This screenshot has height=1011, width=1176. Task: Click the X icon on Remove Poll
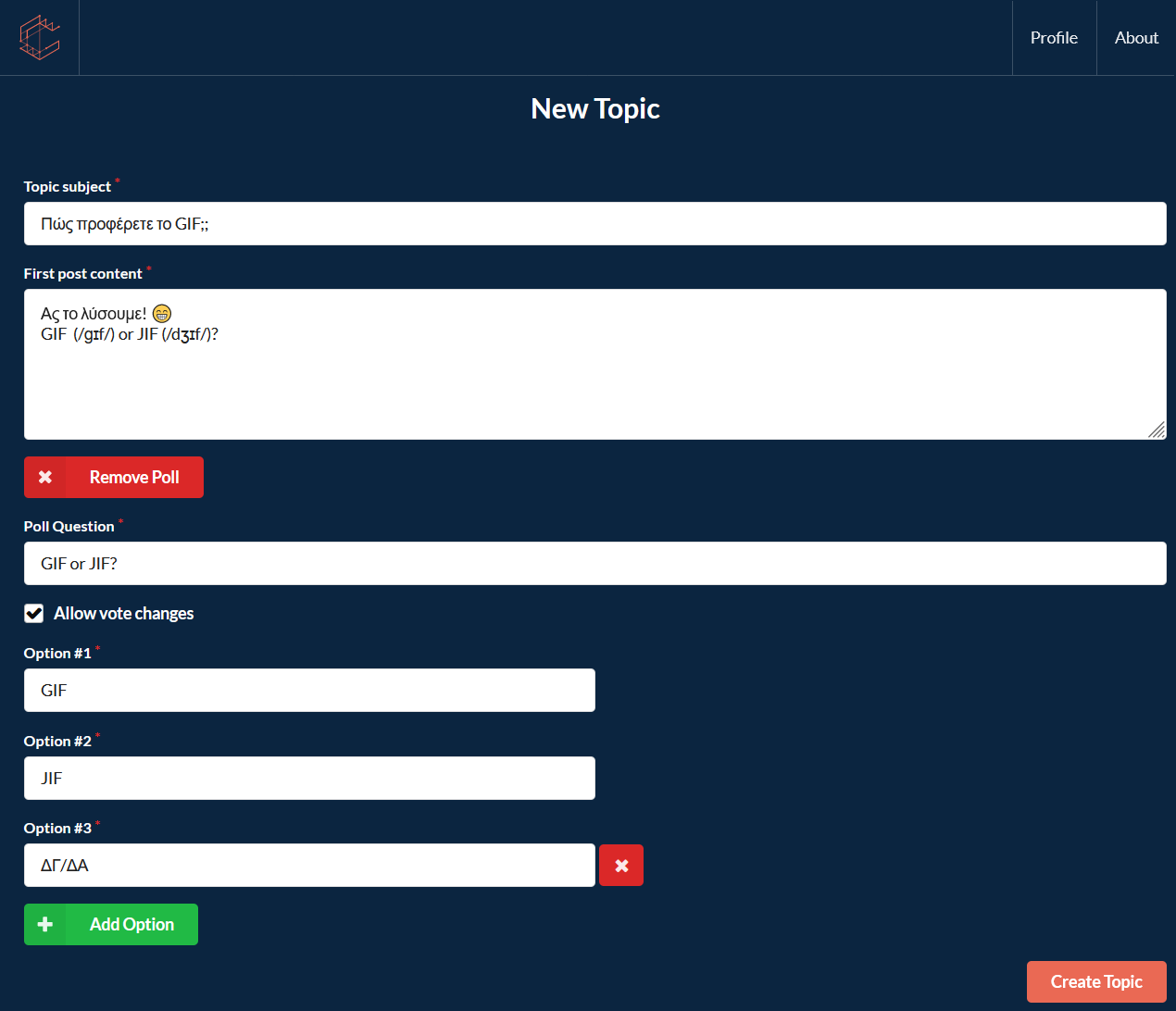45,478
